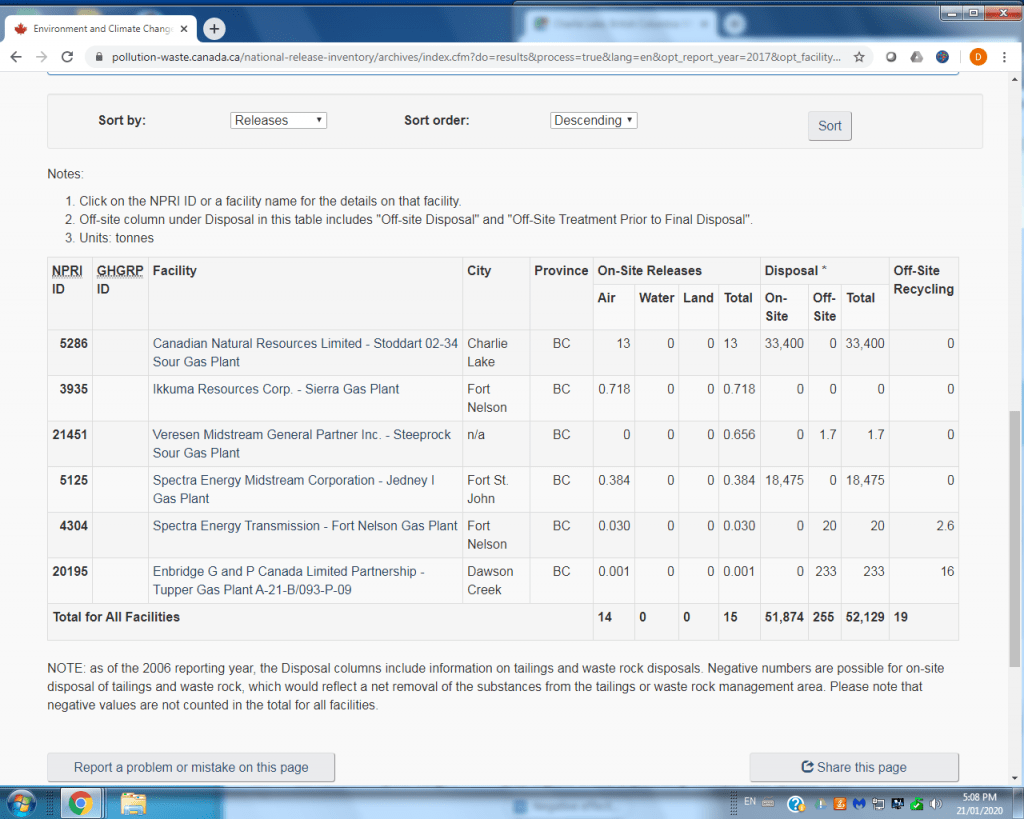Open the Sort by dropdown showing Releases
Screen dimensions: 1024x819
pyautogui.click(x=278, y=120)
